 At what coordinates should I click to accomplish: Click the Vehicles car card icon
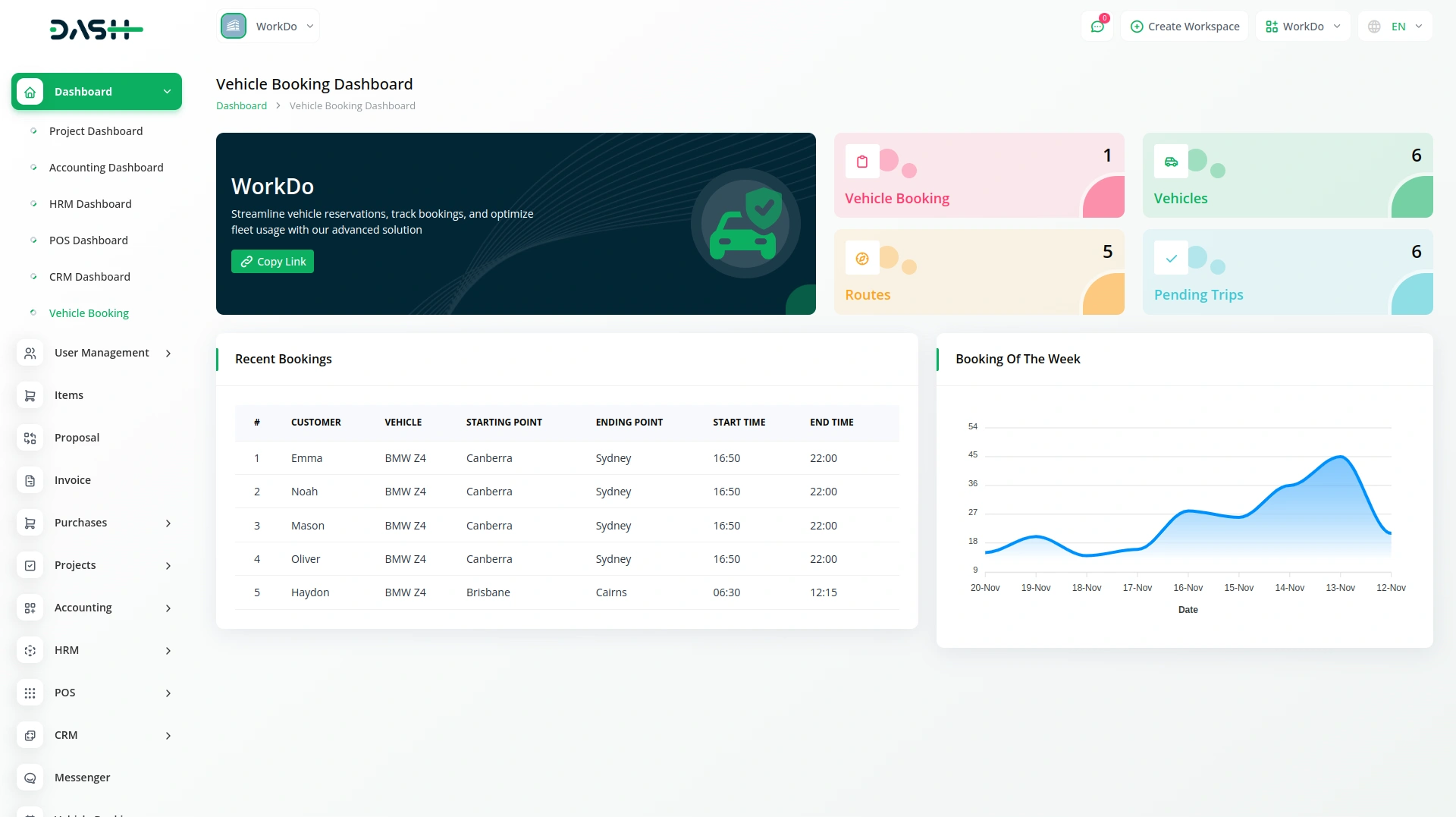1171,162
